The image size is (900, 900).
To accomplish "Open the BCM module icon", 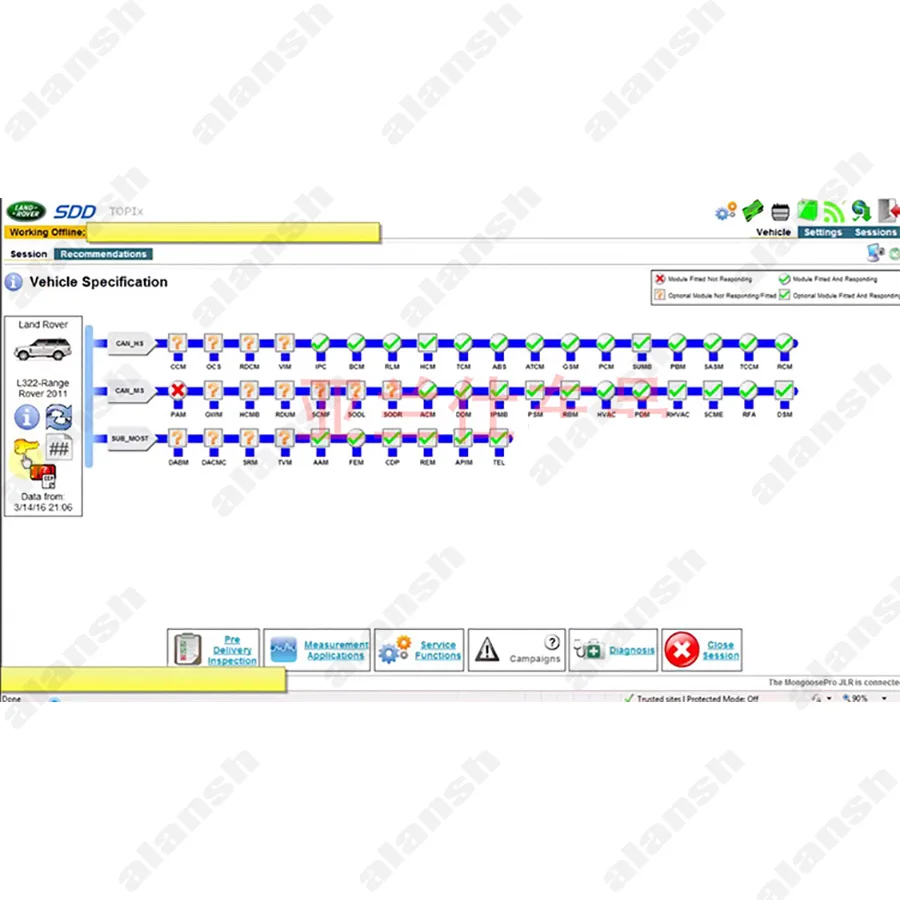I will pyautogui.click(x=356, y=343).
